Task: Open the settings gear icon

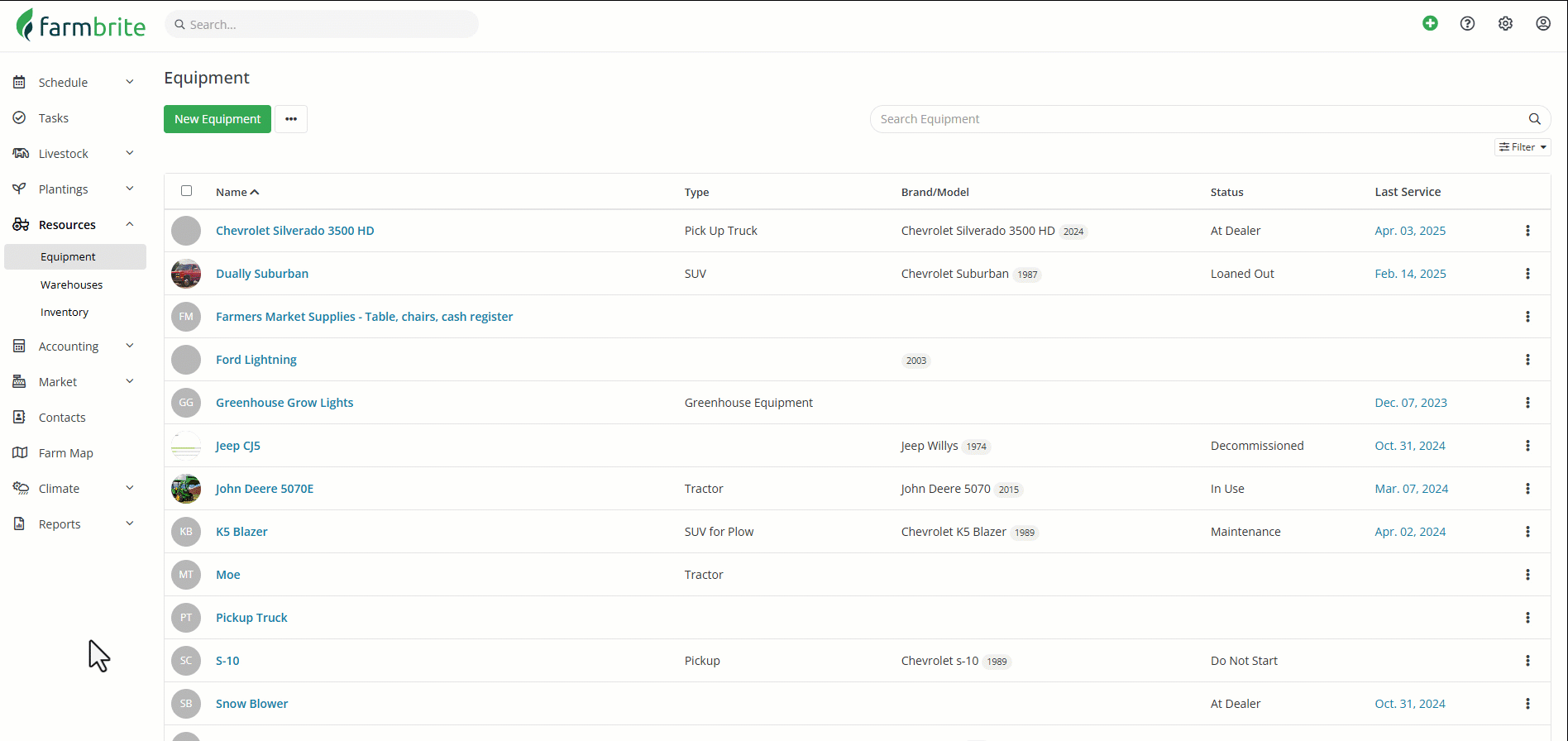Action: 1505,23
